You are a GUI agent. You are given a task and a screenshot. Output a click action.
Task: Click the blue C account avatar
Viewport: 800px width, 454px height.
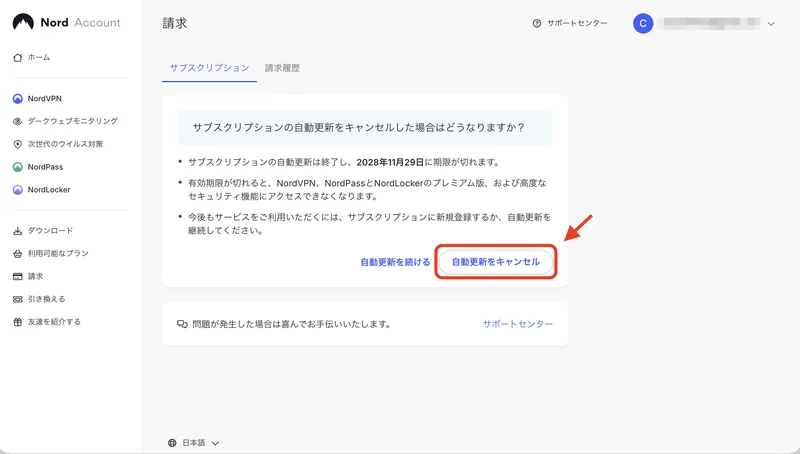pyautogui.click(x=643, y=23)
